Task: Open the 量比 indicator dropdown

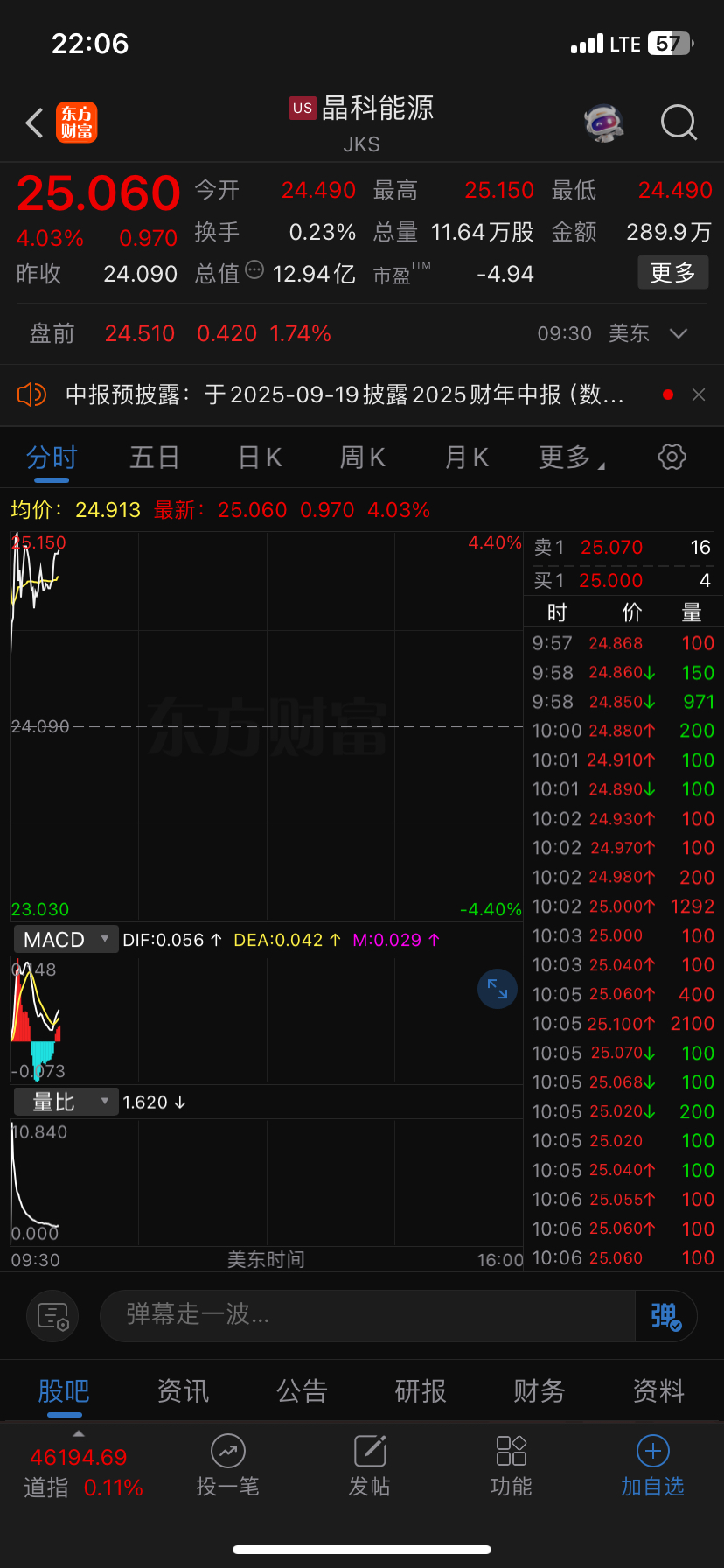Action: click(66, 1102)
